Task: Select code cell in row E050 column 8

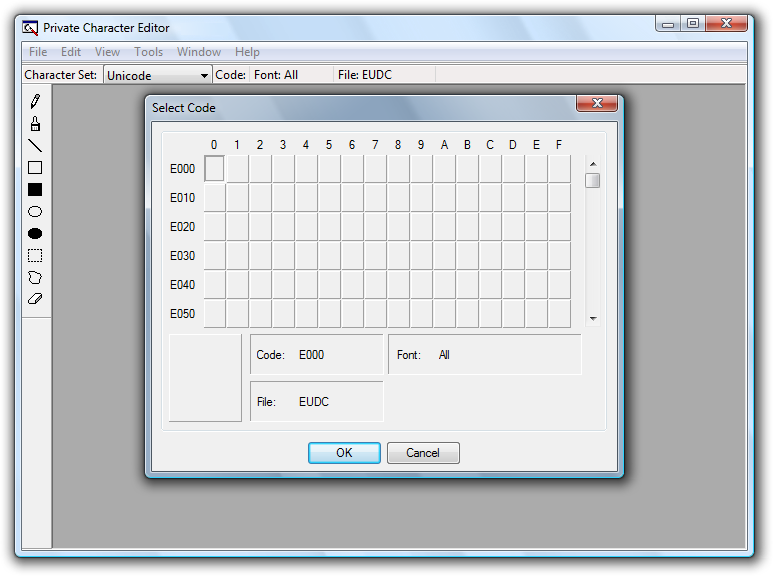Action: pos(398,314)
